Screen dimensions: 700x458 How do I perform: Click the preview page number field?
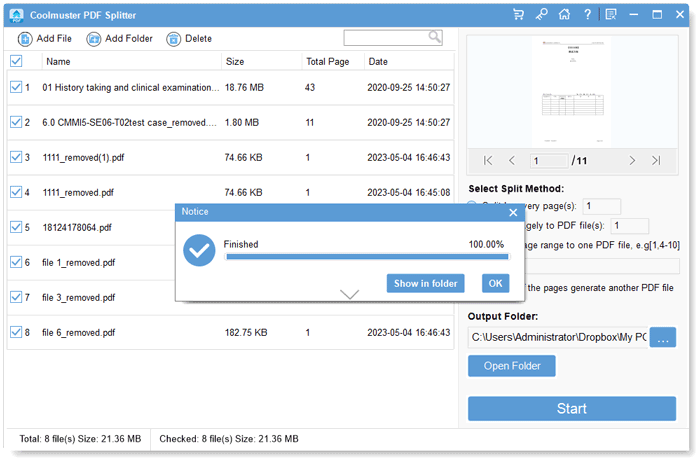tap(549, 161)
